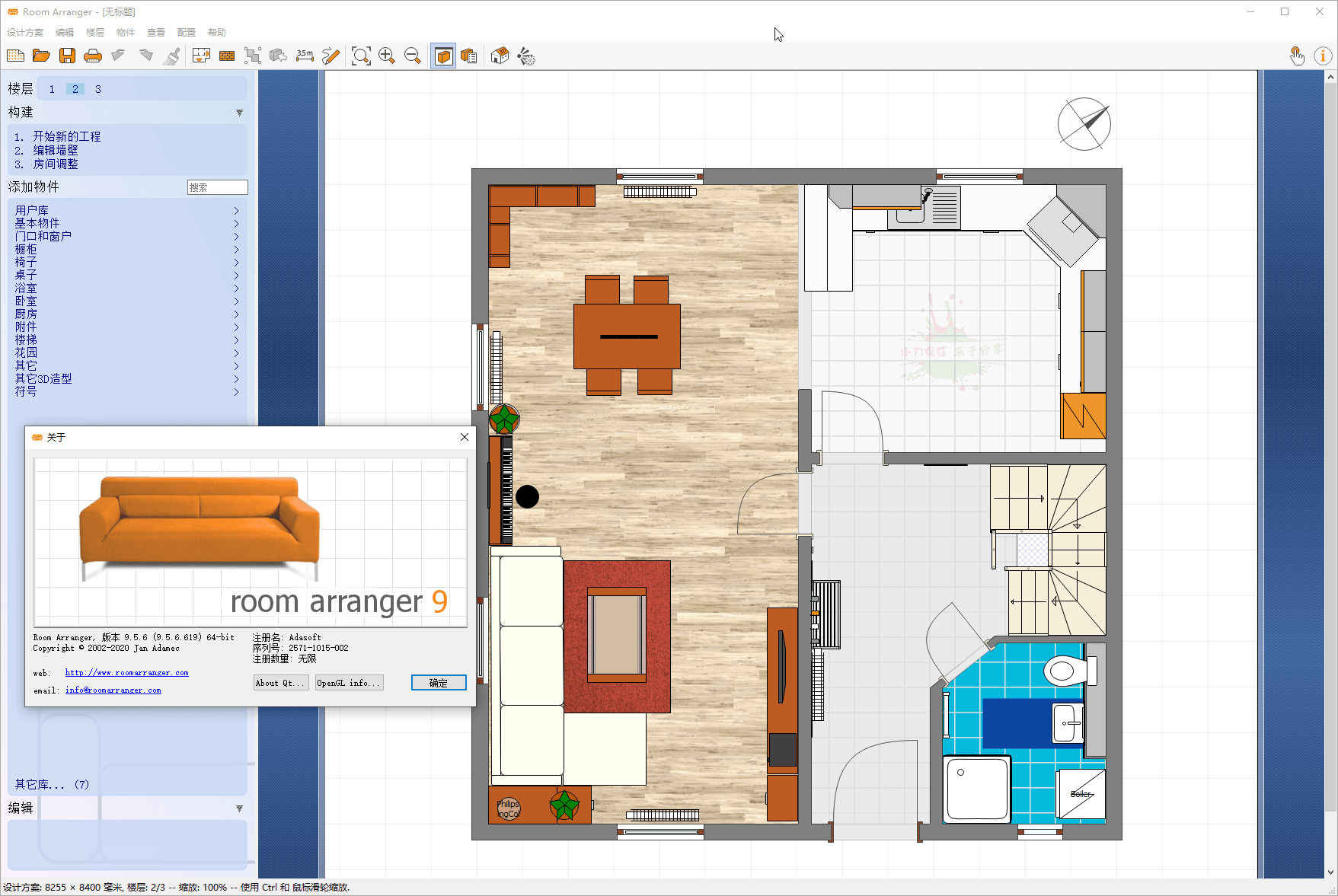Click inside the 搜索 search field
The height and width of the screenshot is (896, 1338).
tap(217, 187)
